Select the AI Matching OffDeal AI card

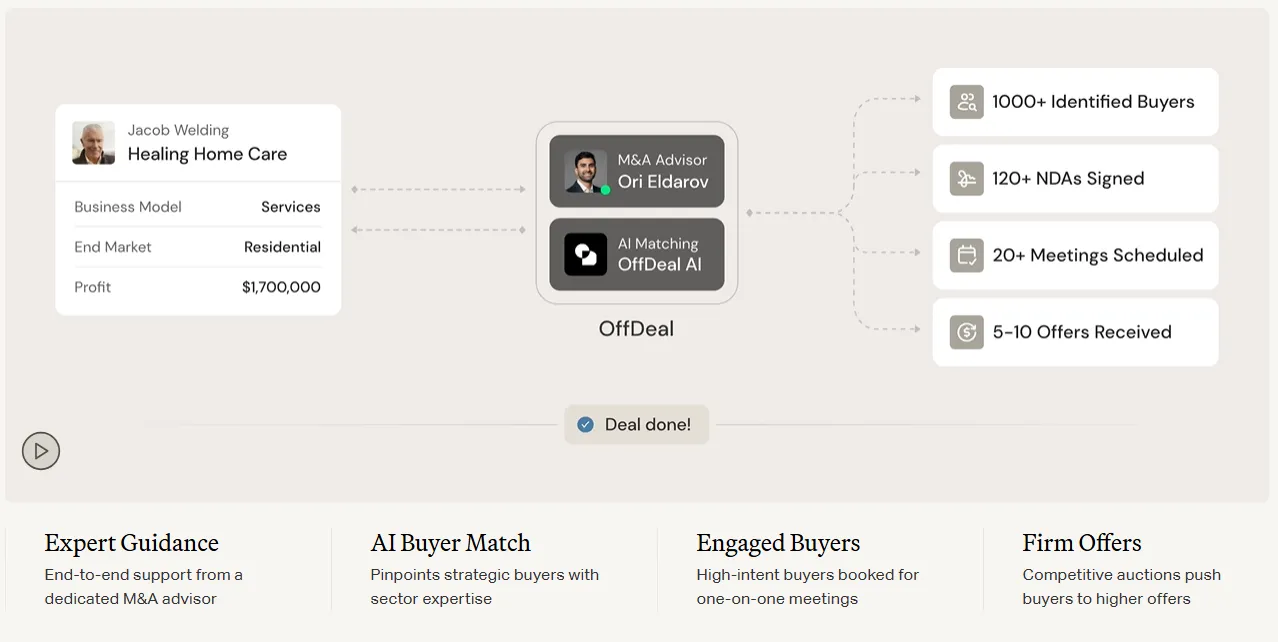point(637,255)
